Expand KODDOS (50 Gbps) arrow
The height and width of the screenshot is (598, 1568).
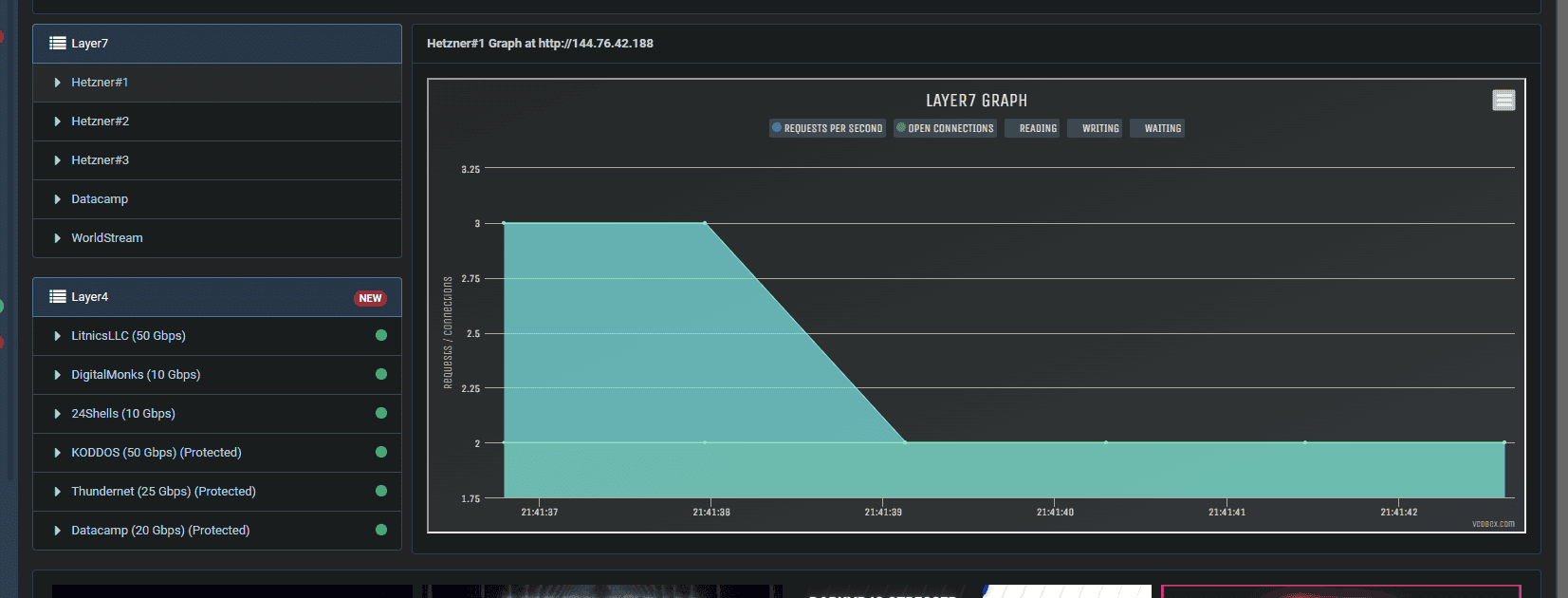(x=58, y=453)
